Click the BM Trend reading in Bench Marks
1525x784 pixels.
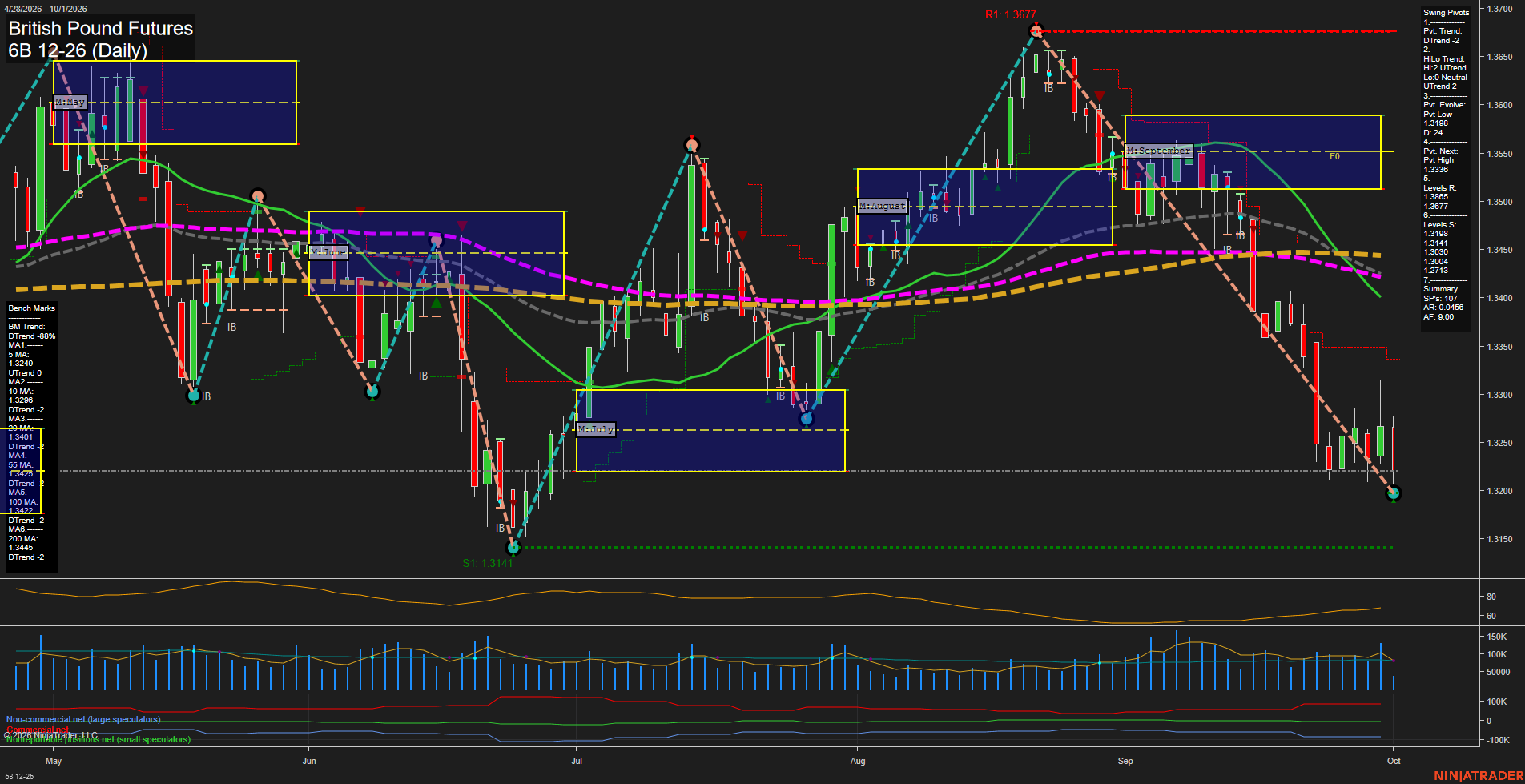point(32,332)
